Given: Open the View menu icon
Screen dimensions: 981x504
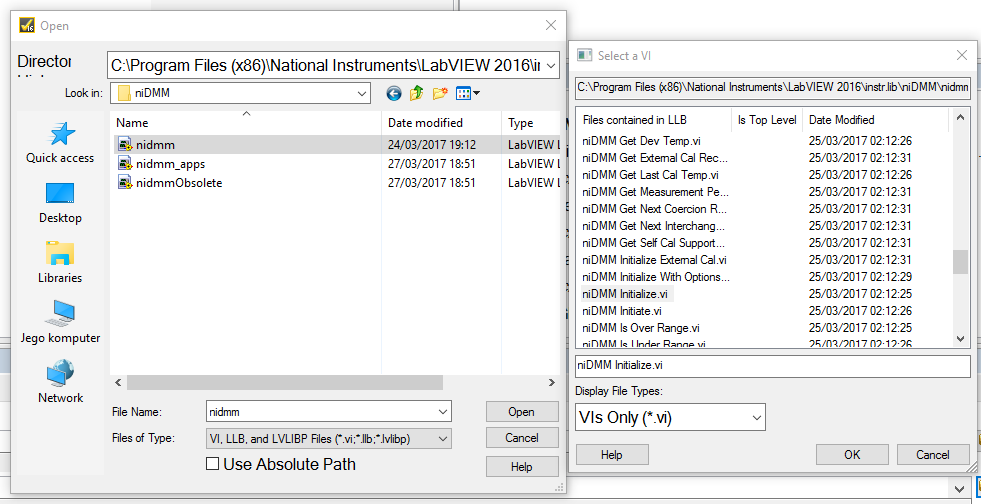Looking at the screenshot, I should 468,94.
